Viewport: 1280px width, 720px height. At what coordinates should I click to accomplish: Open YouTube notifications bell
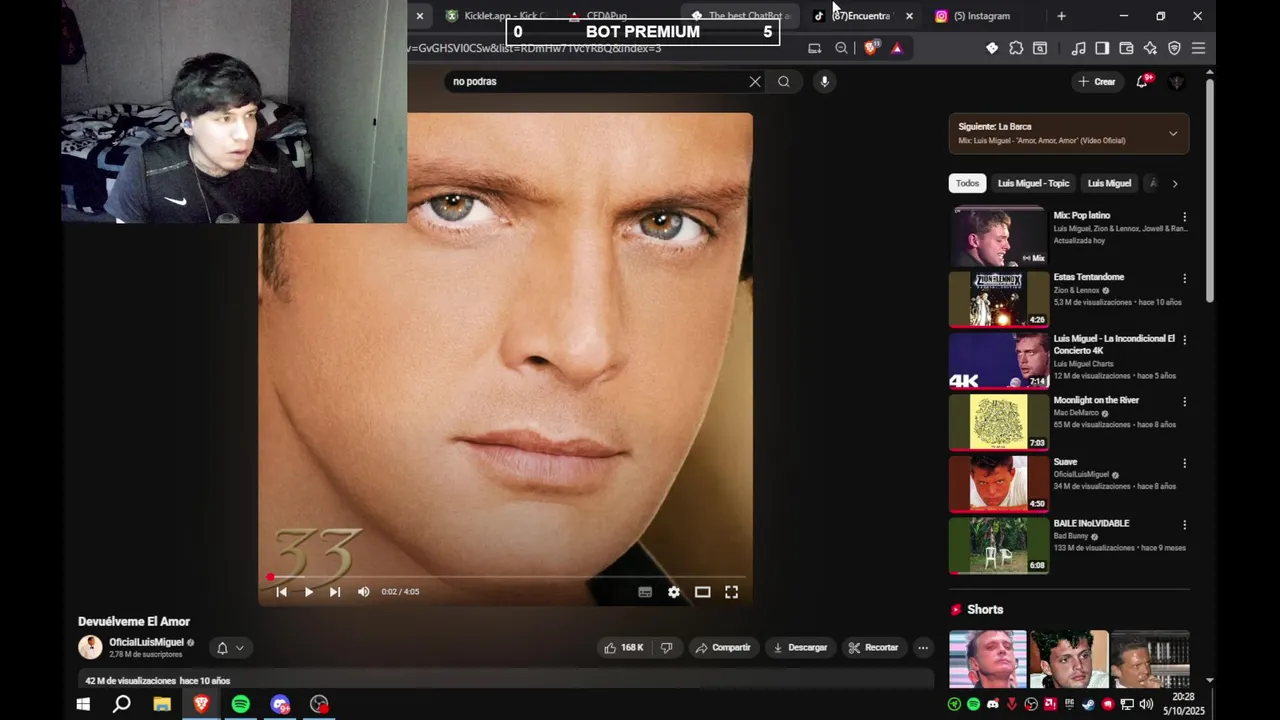(1142, 82)
